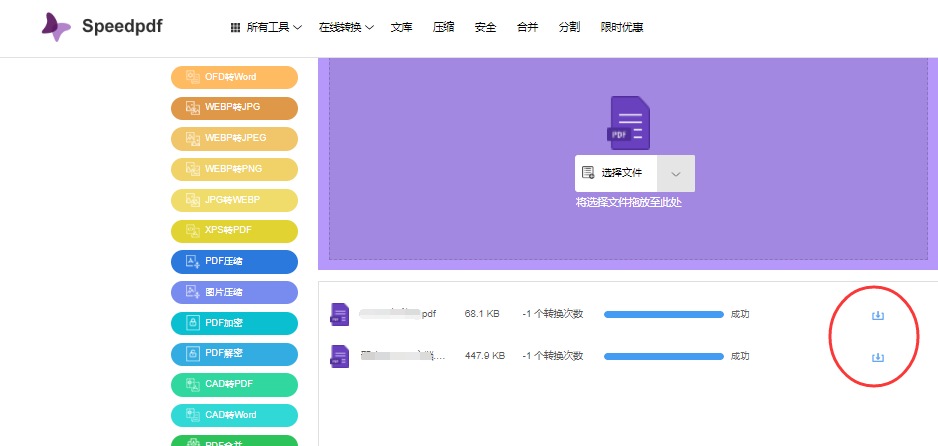Open the 文库 menu item
938x446 pixels.
tap(401, 28)
